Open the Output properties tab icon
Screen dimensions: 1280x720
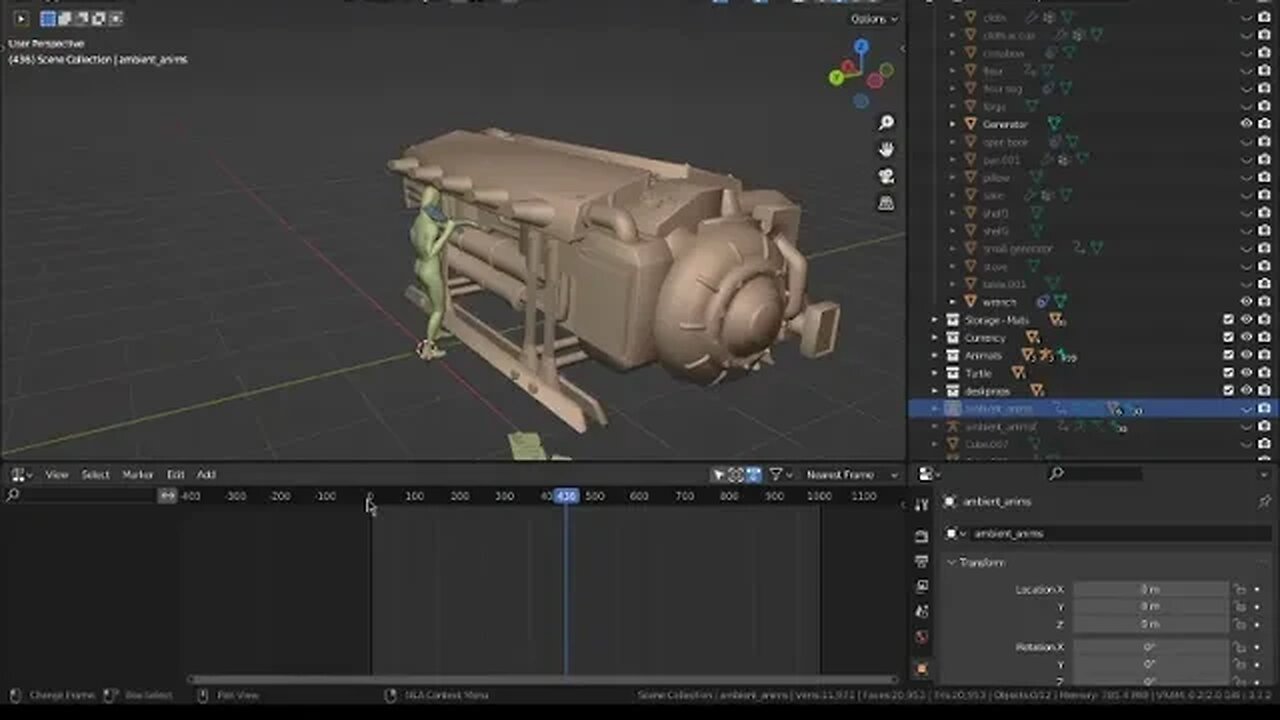coord(921,561)
